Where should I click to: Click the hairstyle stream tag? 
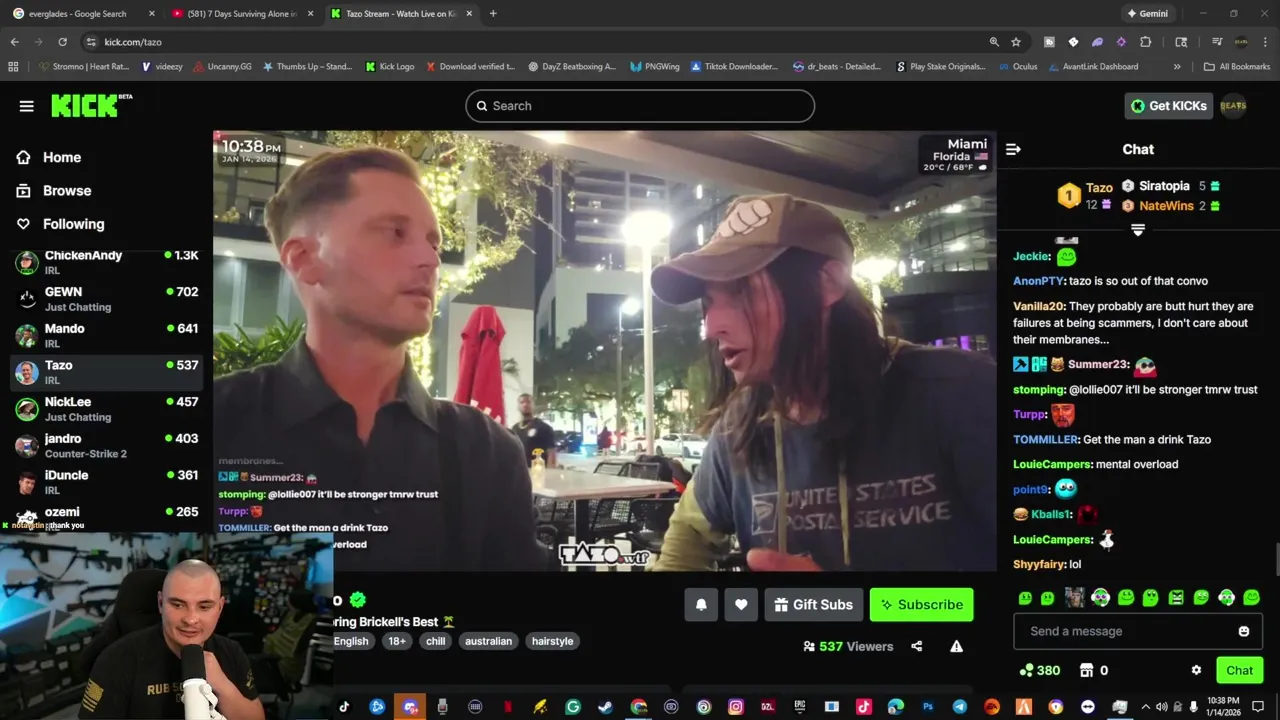click(552, 641)
